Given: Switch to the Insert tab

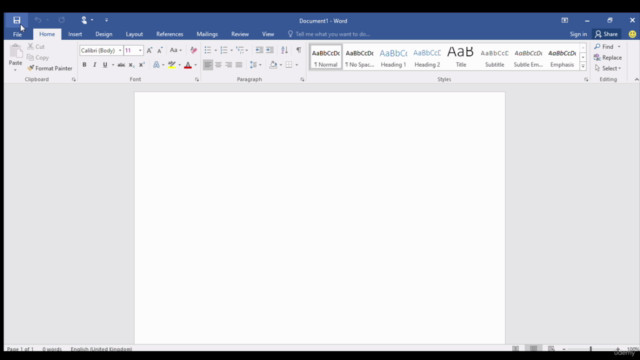Looking at the screenshot, I should [x=75, y=34].
